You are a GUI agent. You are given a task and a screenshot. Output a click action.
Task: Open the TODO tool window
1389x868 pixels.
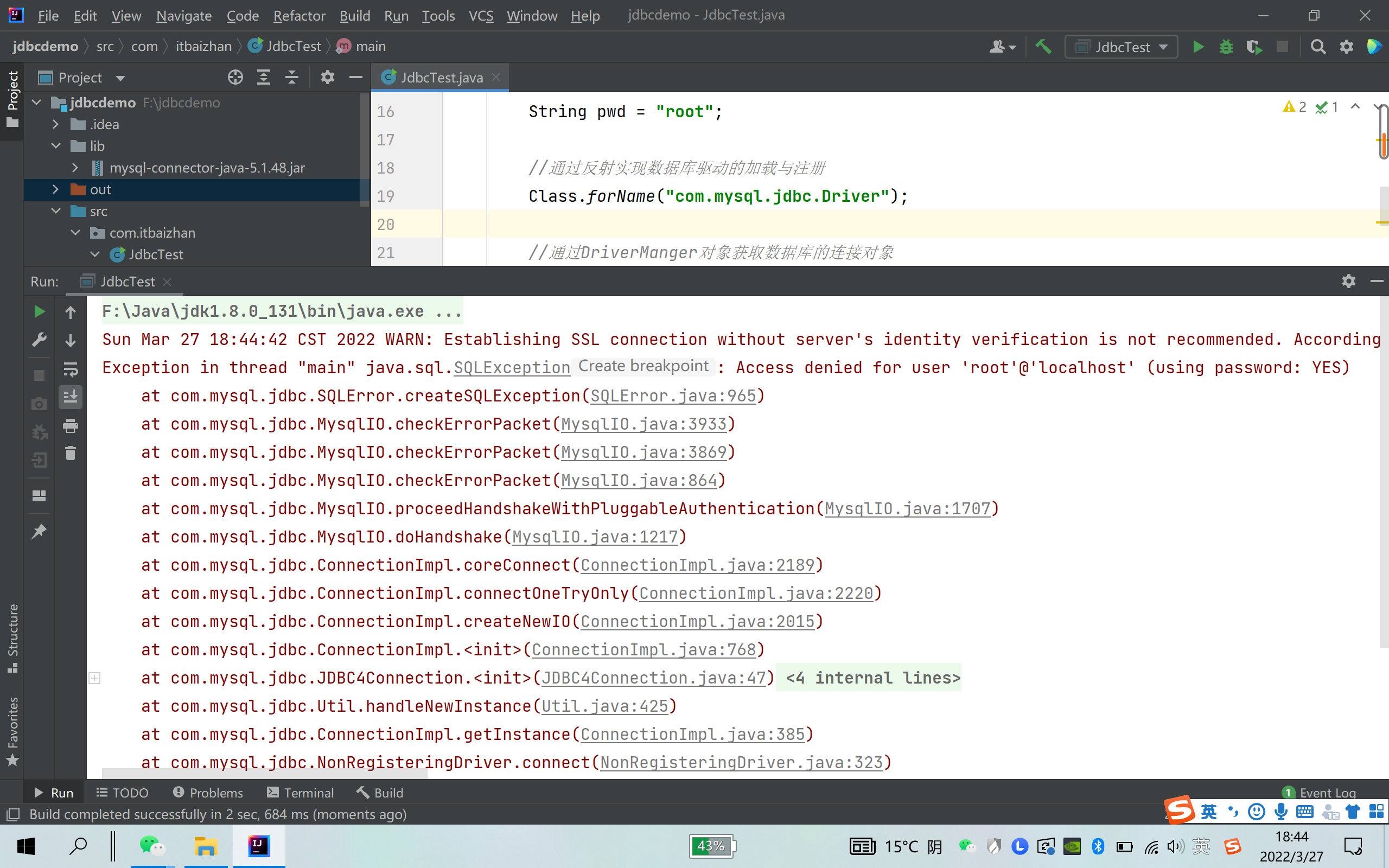[122, 793]
